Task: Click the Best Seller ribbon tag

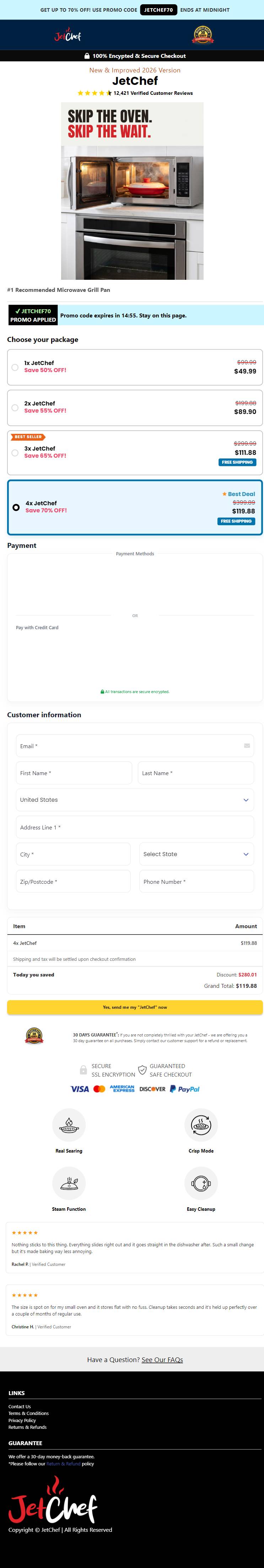Action: [x=28, y=436]
